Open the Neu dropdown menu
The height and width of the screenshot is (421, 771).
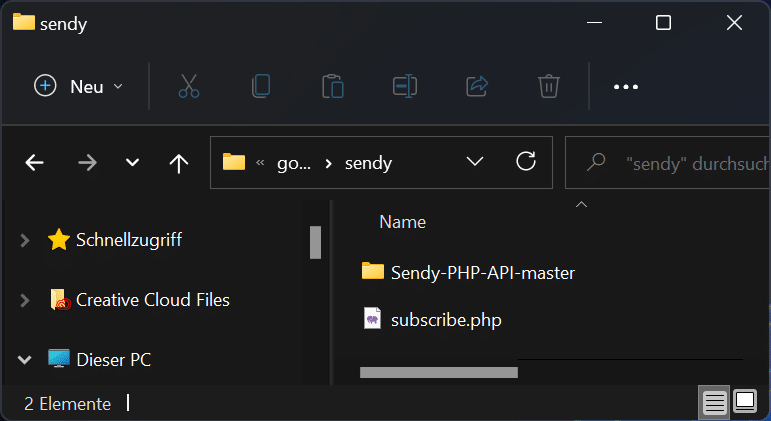click(x=79, y=87)
